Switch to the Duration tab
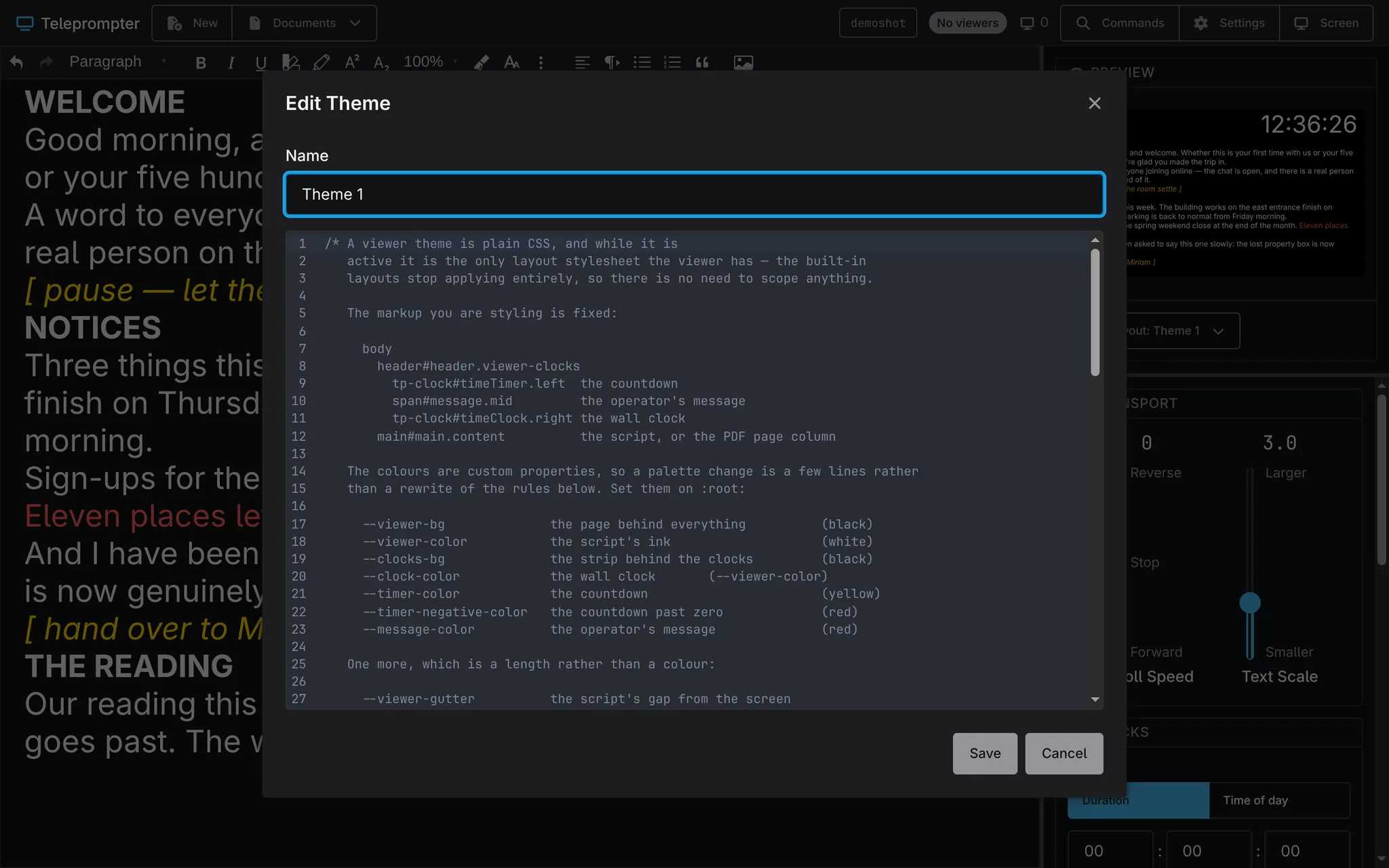This screenshot has width=1389, height=868. (x=1138, y=800)
